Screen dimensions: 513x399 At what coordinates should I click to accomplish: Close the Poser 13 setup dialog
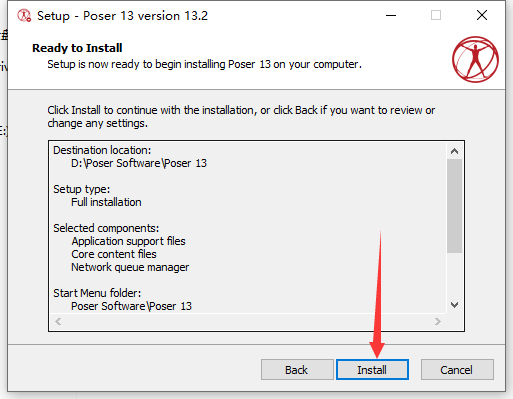482,15
